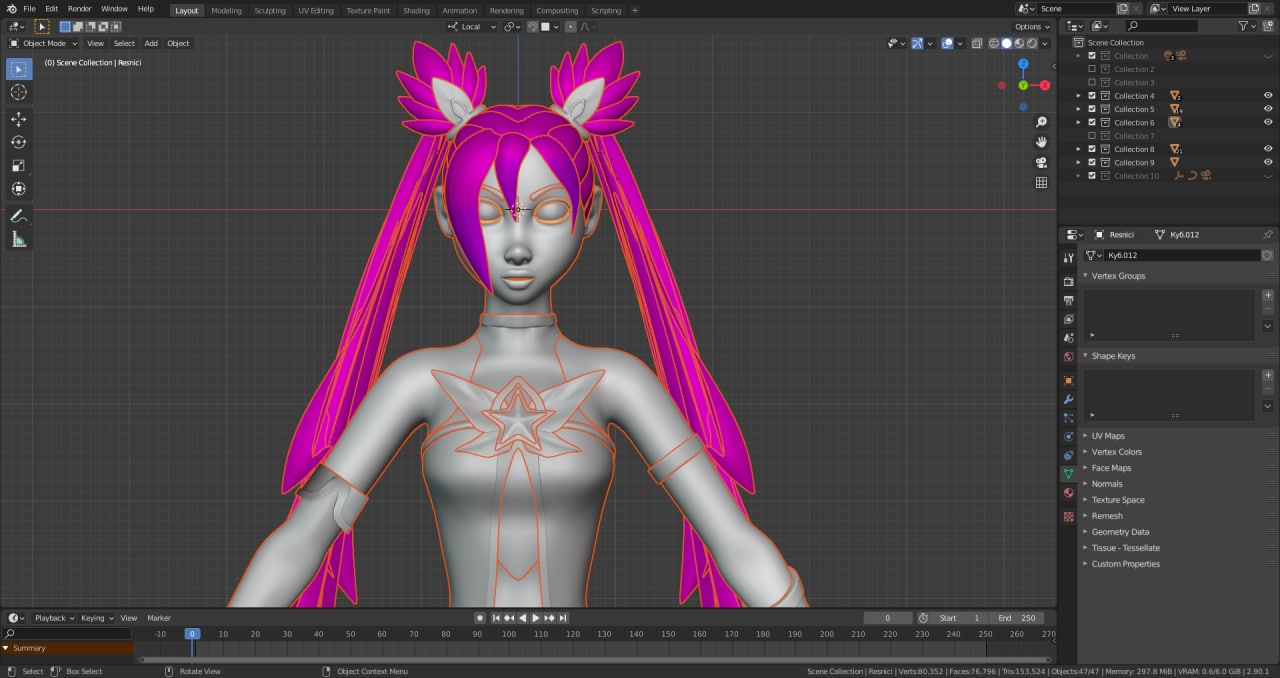The image size is (1280, 678).
Task: Open the Edit menu
Action: tap(51, 9)
